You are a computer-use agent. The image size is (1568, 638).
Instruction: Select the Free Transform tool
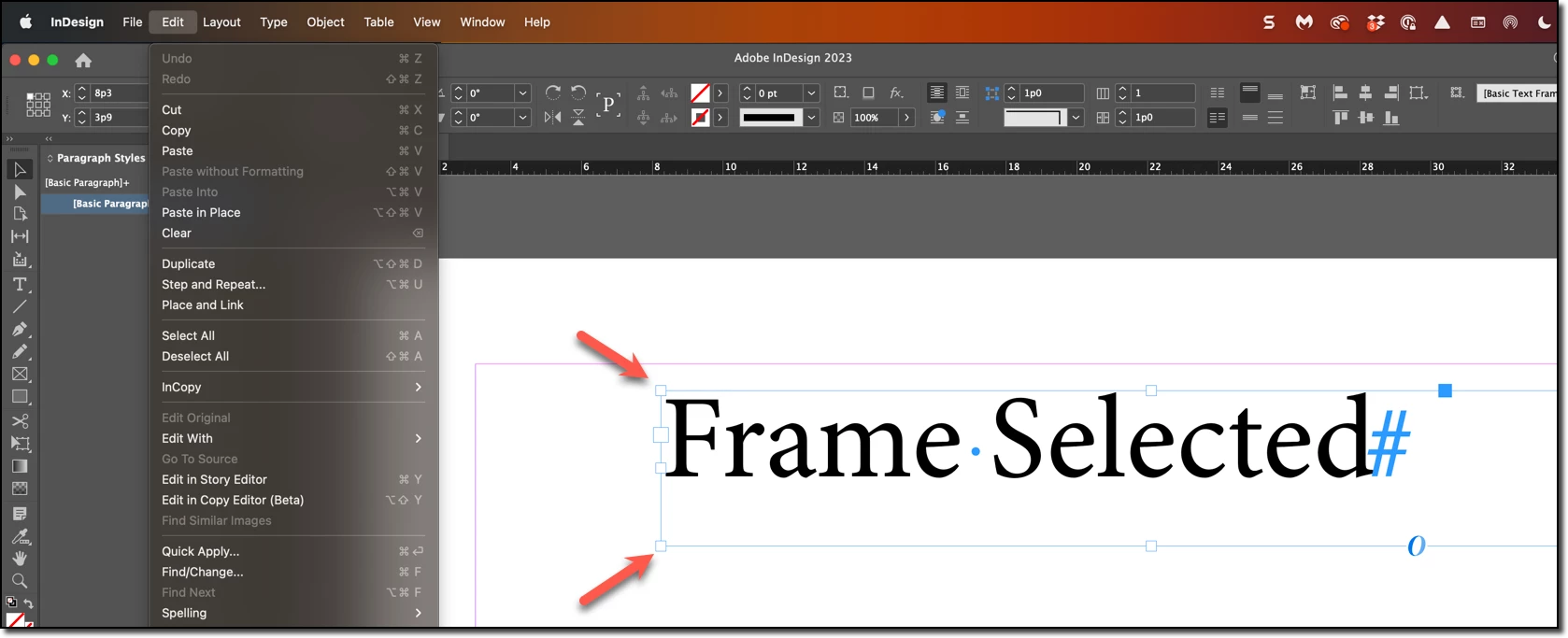click(x=20, y=444)
